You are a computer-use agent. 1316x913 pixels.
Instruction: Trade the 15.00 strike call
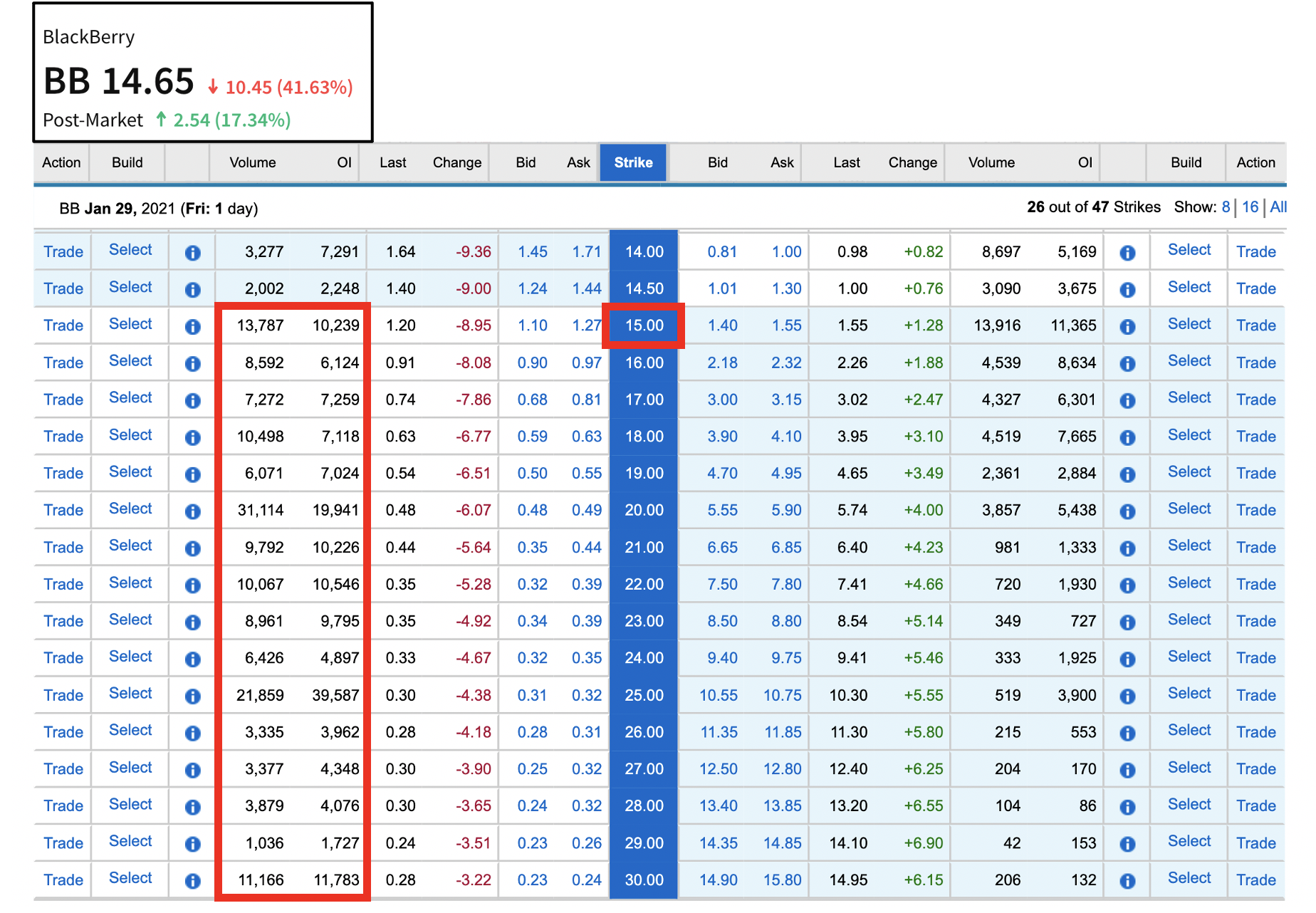coord(63,325)
